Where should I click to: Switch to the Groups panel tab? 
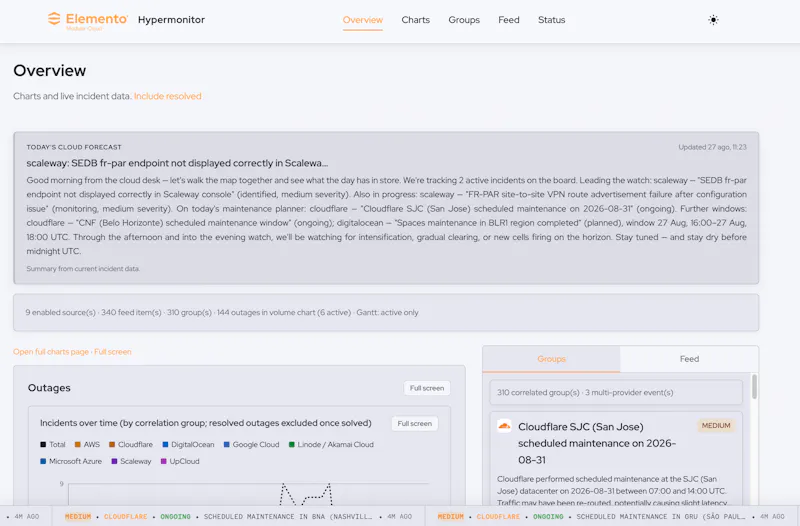click(552, 359)
